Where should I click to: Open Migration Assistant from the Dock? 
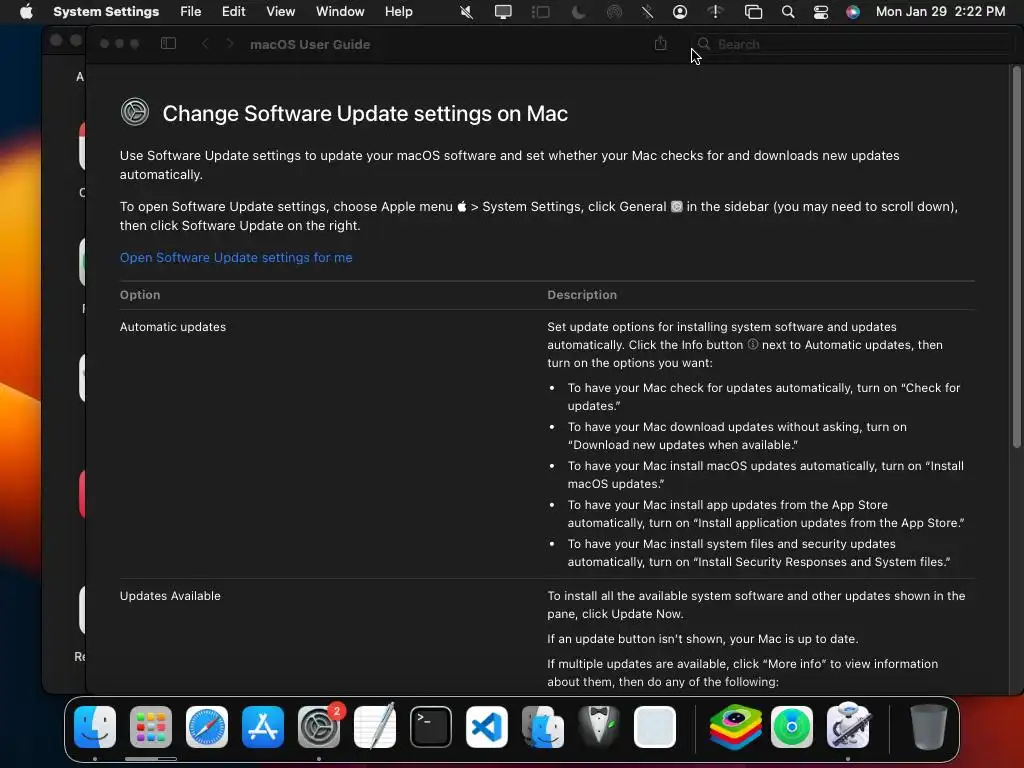[543, 727]
